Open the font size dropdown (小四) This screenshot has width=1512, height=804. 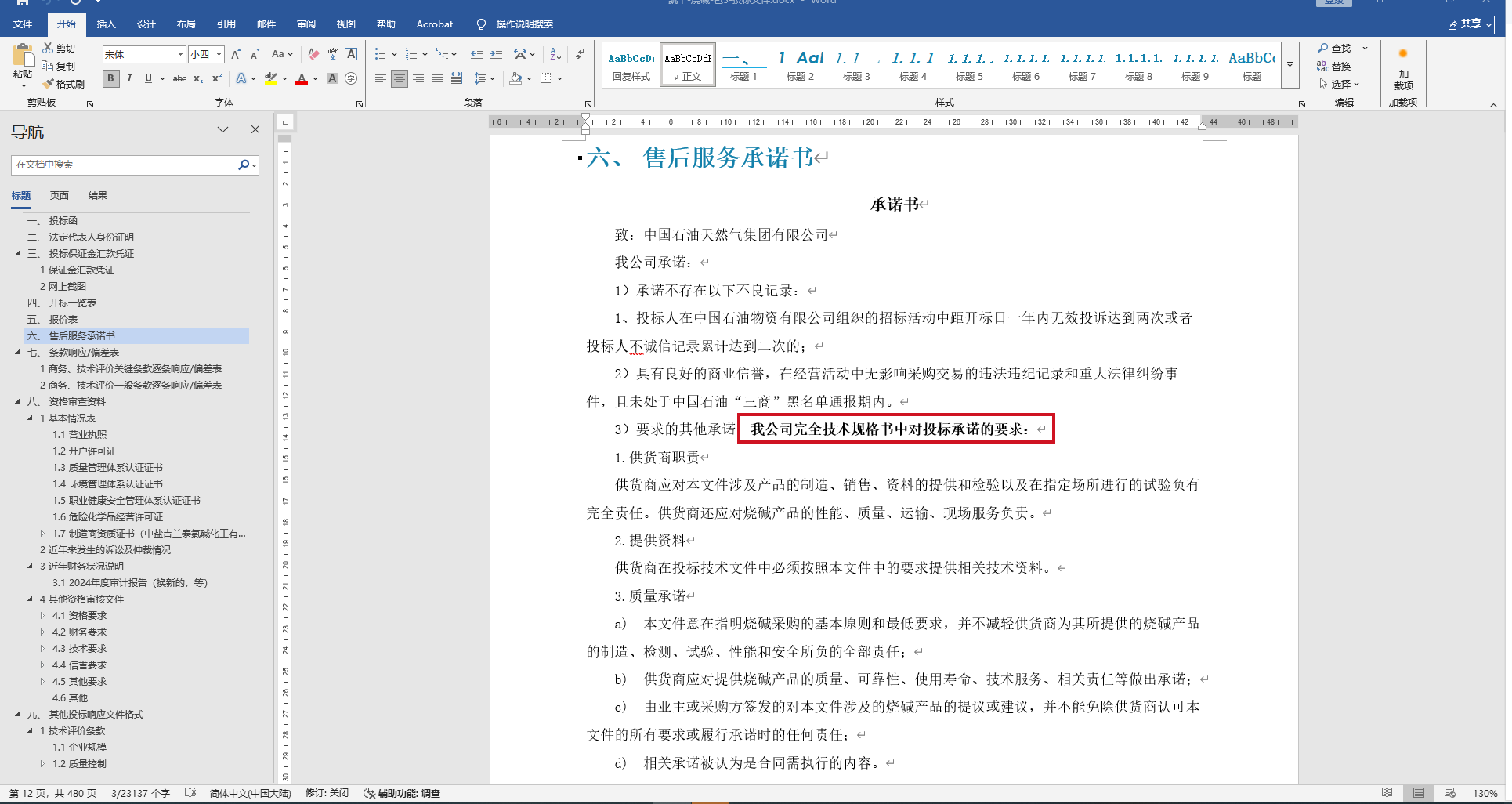pyautogui.click(x=219, y=55)
